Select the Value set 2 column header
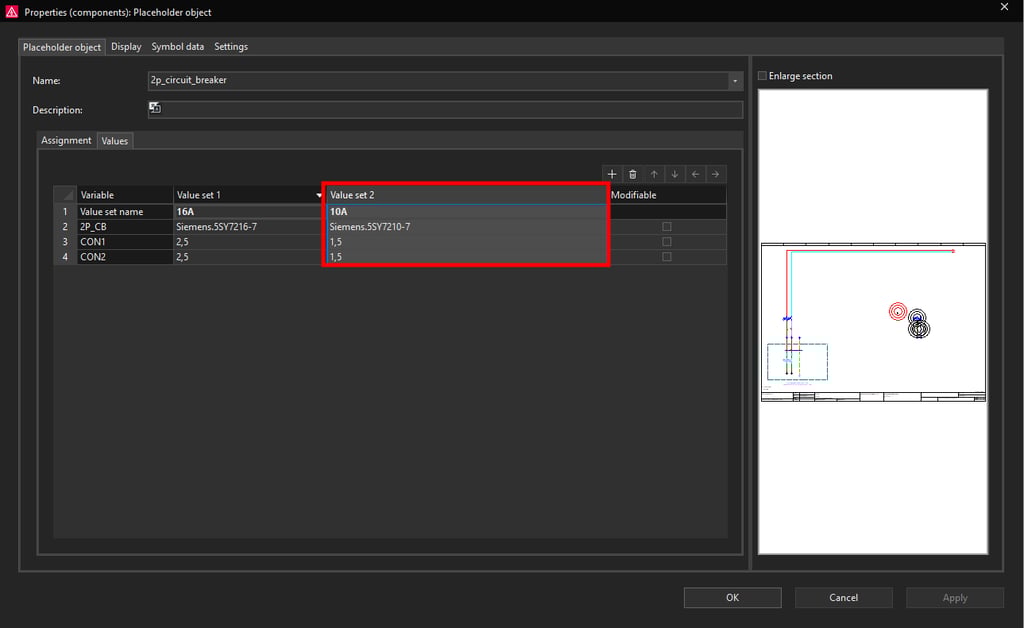The height and width of the screenshot is (628, 1024). [x=467, y=195]
